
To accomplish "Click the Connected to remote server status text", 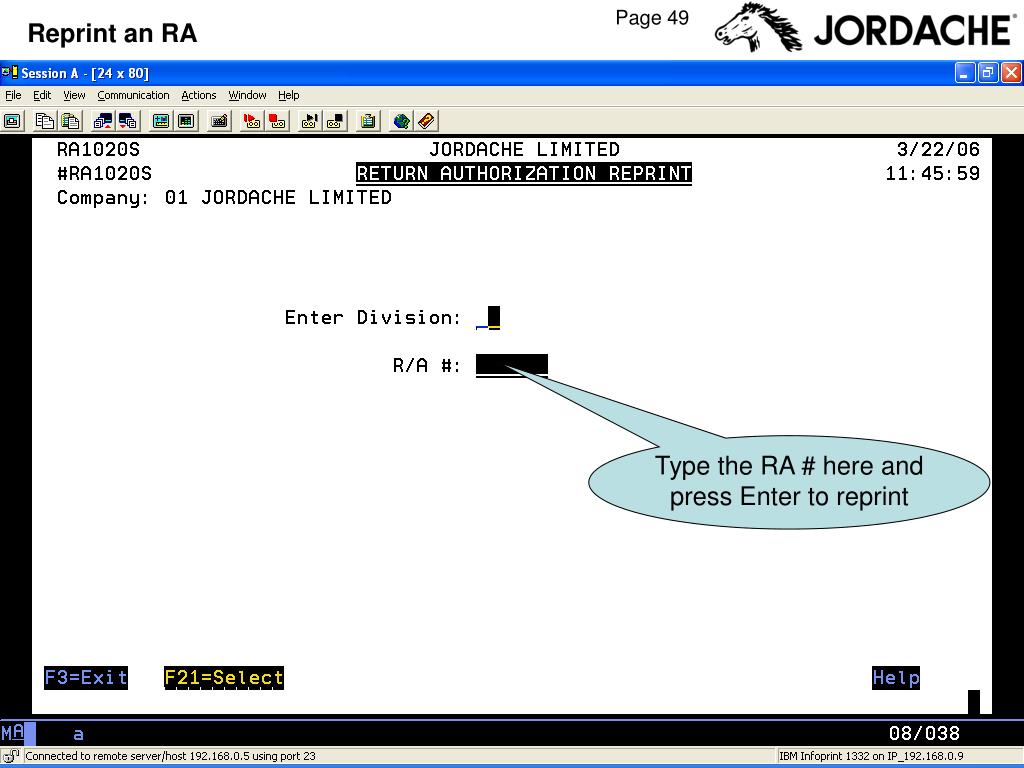I will pos(170,756).
